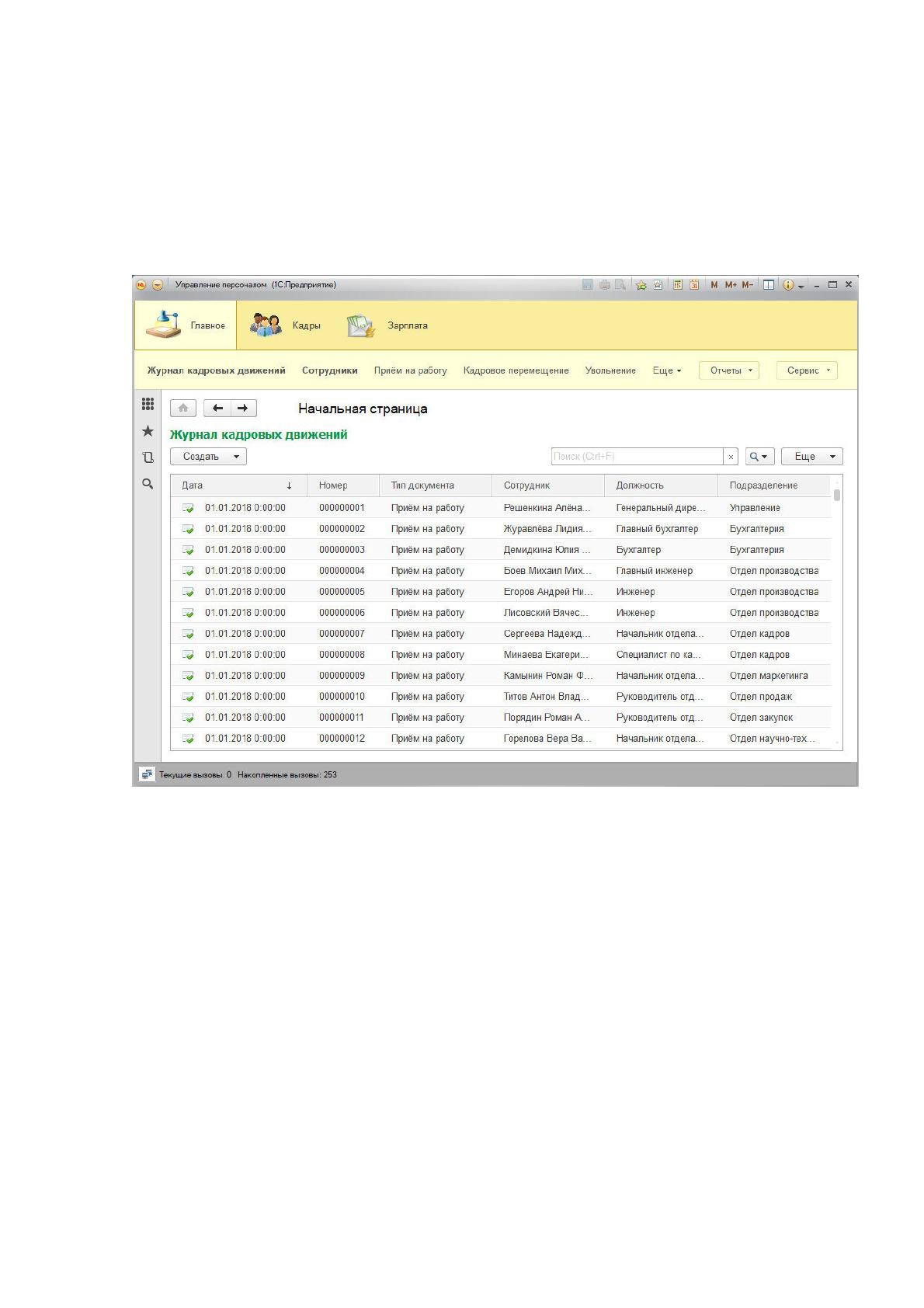The width and height of the screenshot is (924, 1308).
Task: Click the M+ memory button
Action: (x=731, y=285)
